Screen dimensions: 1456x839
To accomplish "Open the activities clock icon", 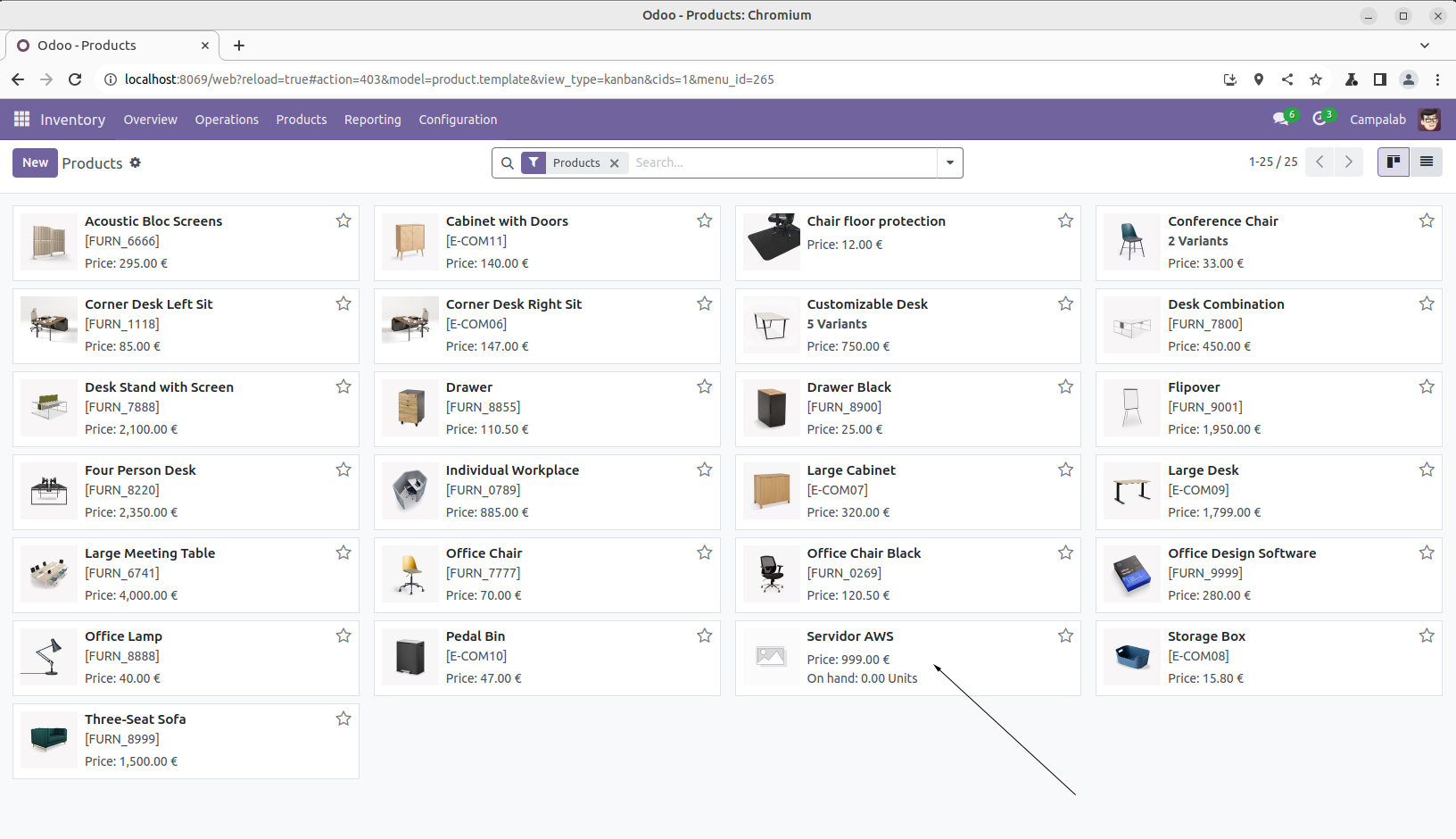I will tap(1319, 120).
